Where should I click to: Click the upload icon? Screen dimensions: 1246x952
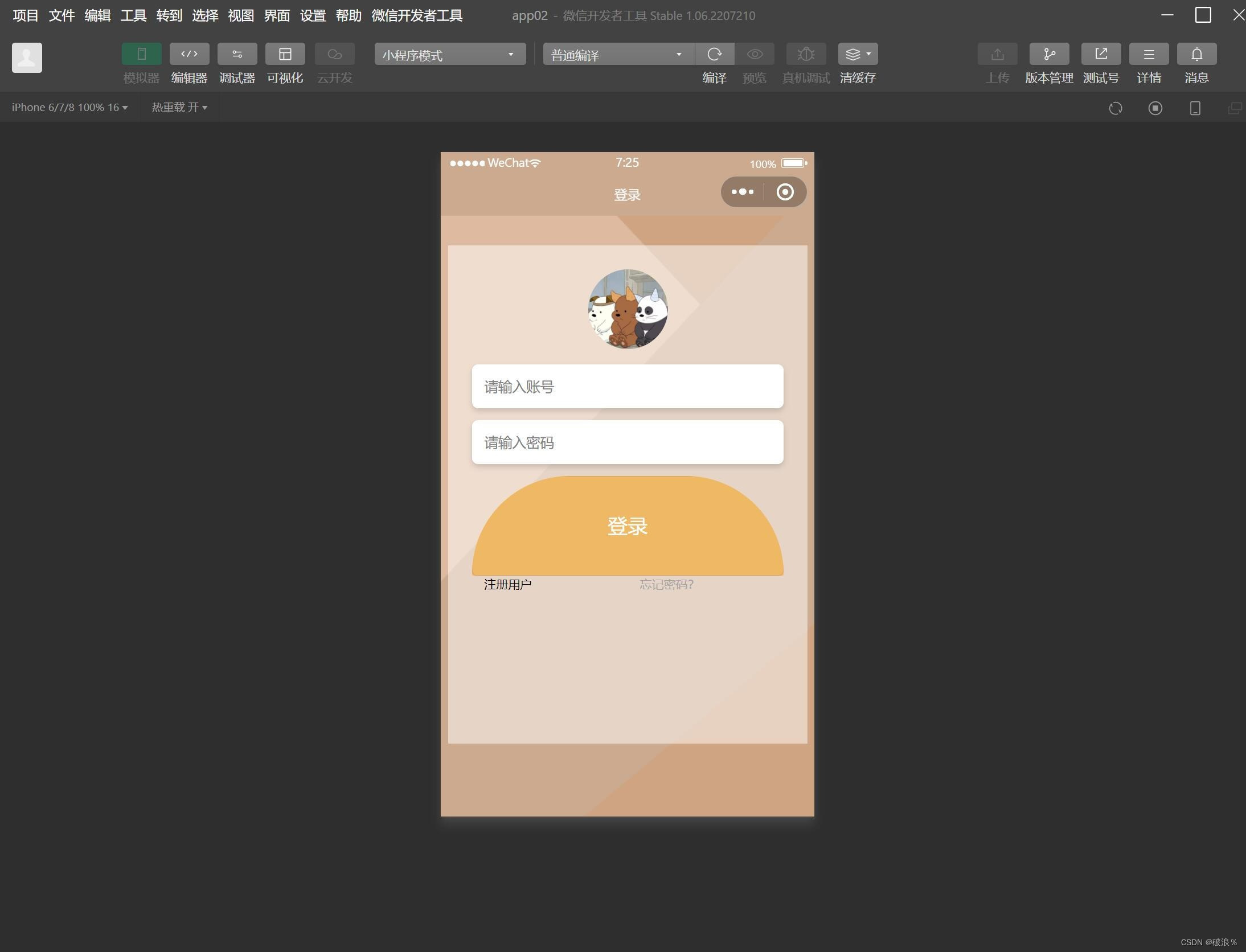(997, 54)
